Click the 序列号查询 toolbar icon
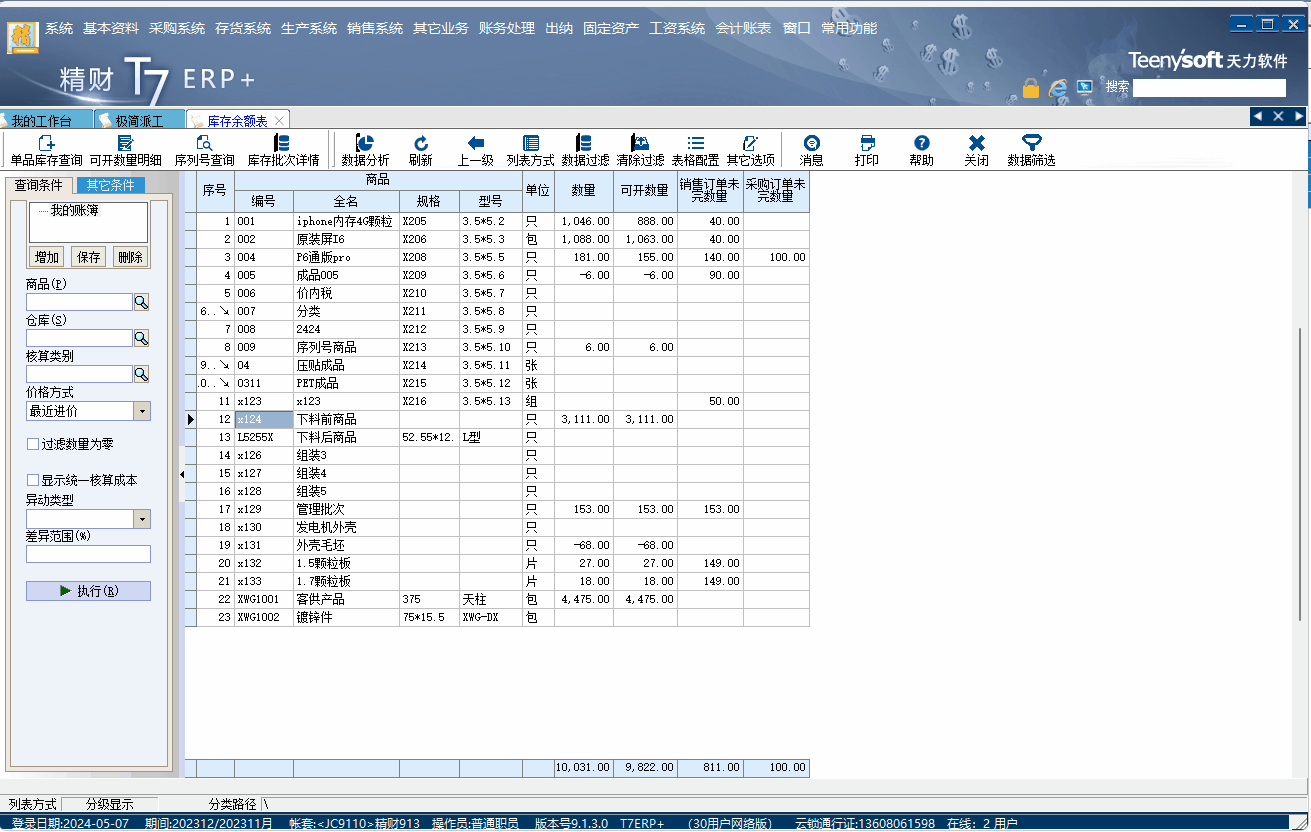 click(204, 144)
